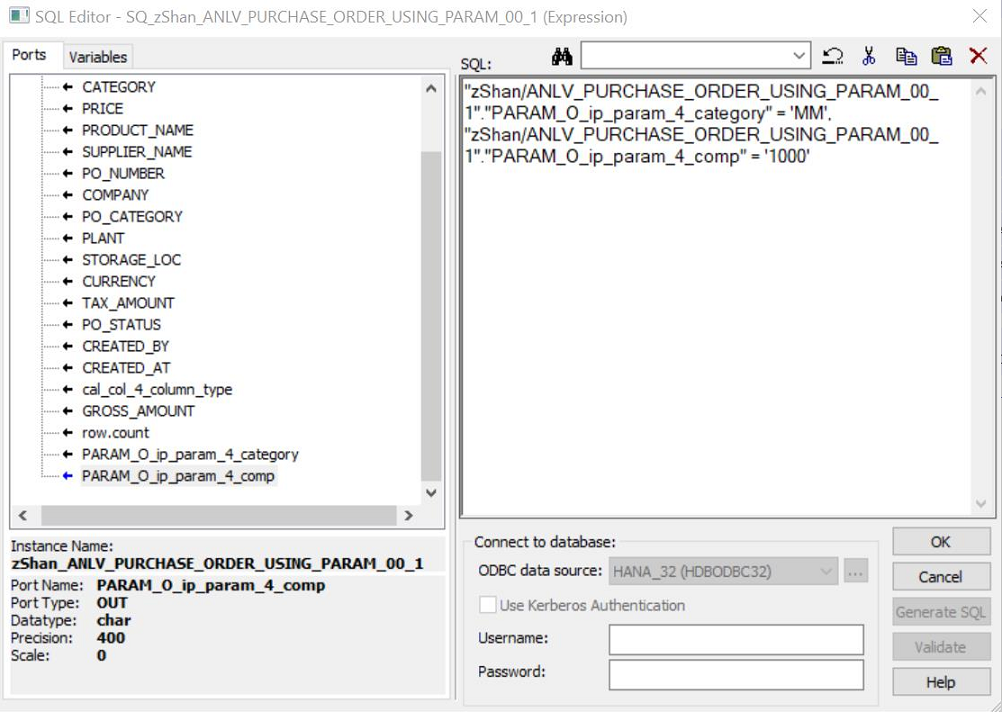Click the Help button
The height and width of the screenshot is (712, 1002).
tap(941, 683)
